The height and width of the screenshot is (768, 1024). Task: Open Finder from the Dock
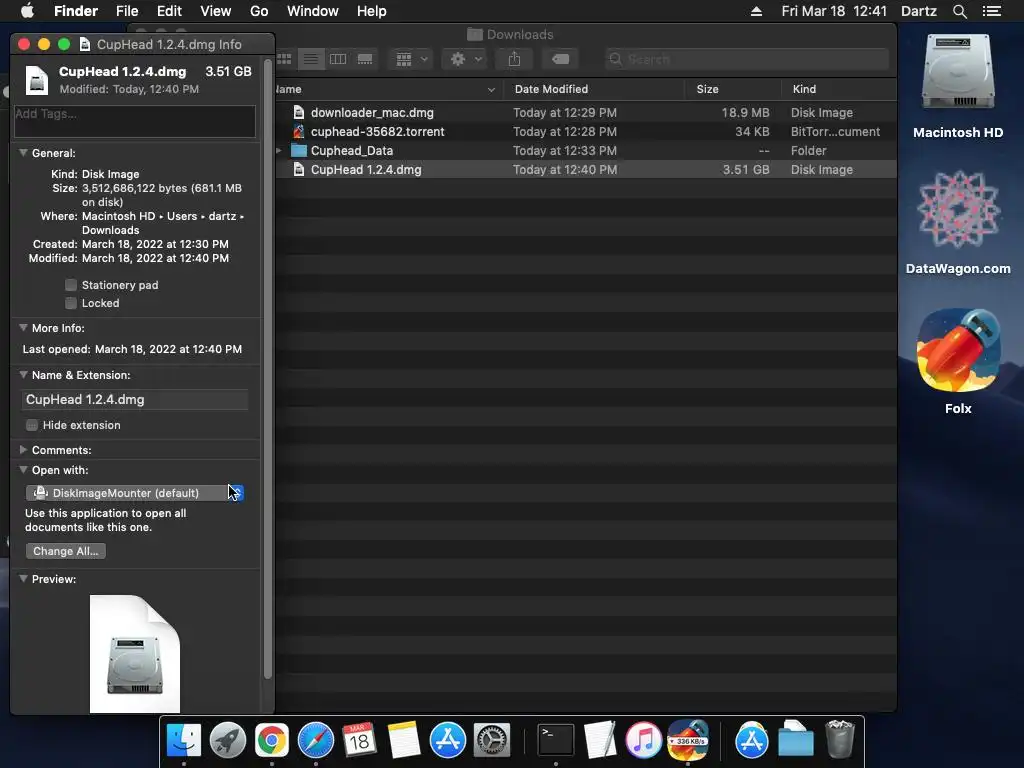tap(184, 741)
